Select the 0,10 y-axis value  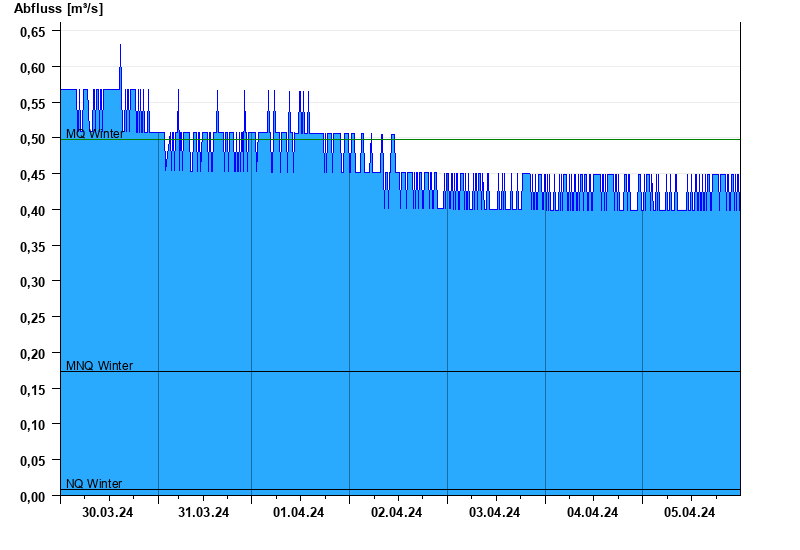click(x=33, y=425)
